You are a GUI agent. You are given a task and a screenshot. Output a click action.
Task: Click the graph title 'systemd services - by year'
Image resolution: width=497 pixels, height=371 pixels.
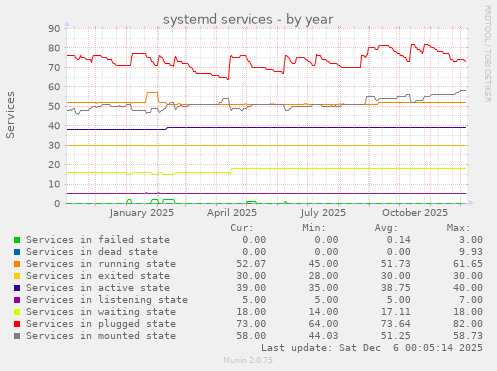point(248,19)
